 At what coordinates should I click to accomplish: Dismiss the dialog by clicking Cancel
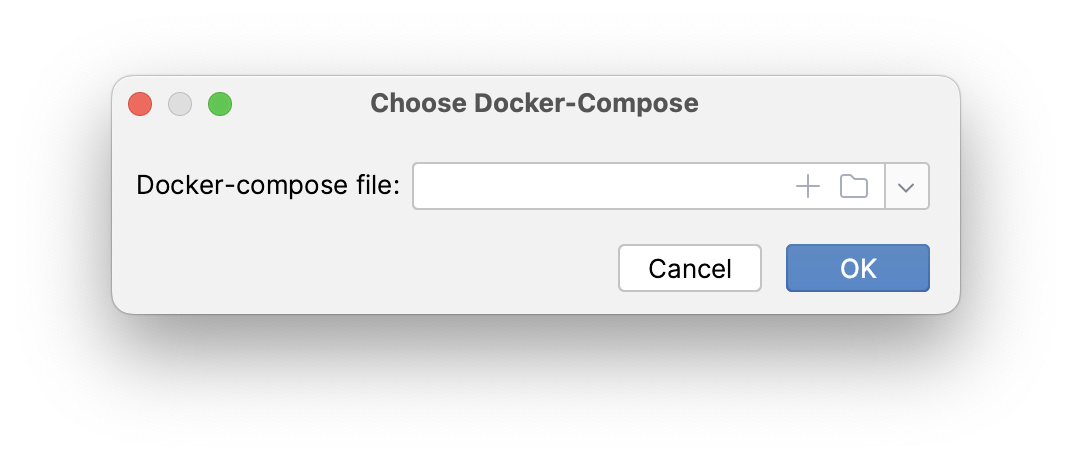pos(690,268)
